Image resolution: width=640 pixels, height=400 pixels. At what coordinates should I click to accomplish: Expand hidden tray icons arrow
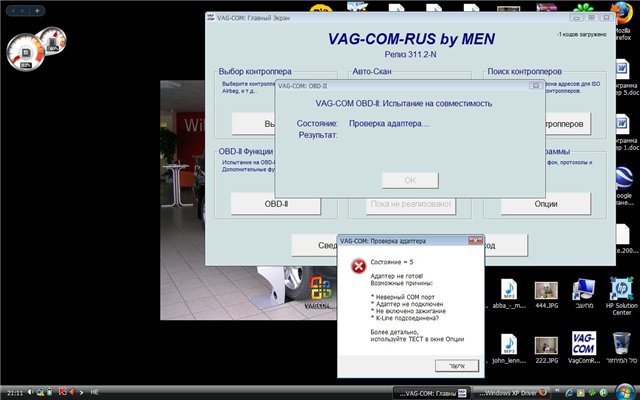[81, 392]
